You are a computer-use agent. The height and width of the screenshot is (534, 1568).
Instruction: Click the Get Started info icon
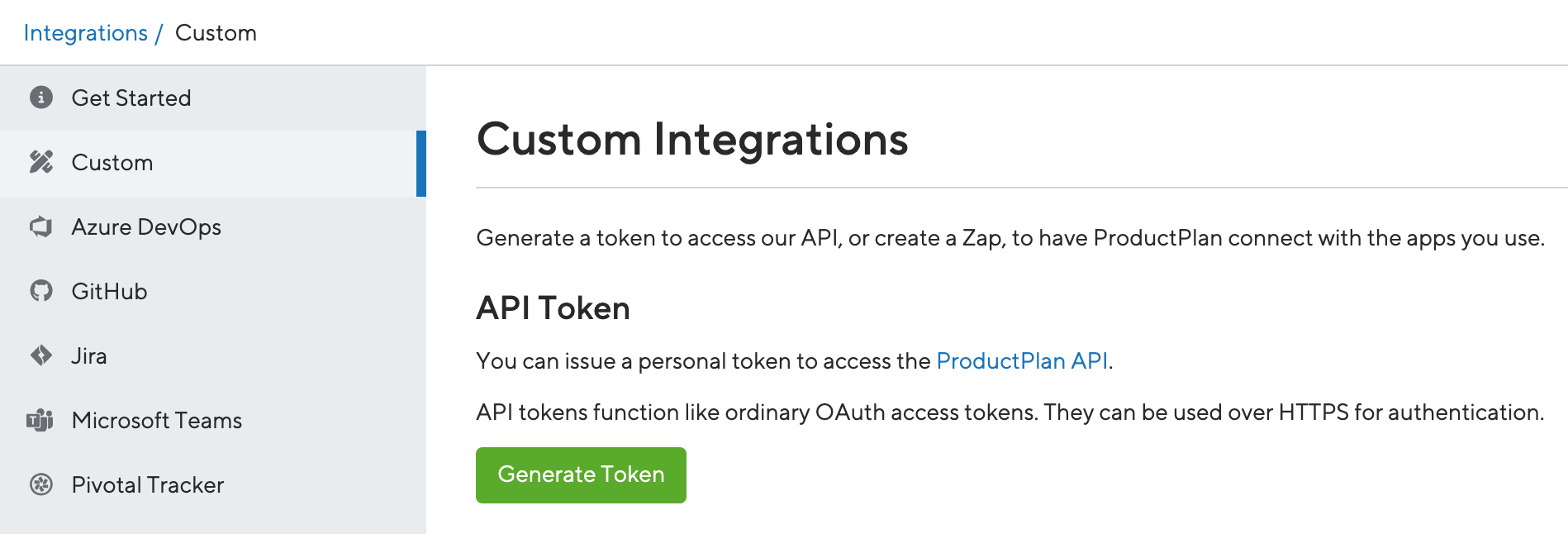pos(39,98)
